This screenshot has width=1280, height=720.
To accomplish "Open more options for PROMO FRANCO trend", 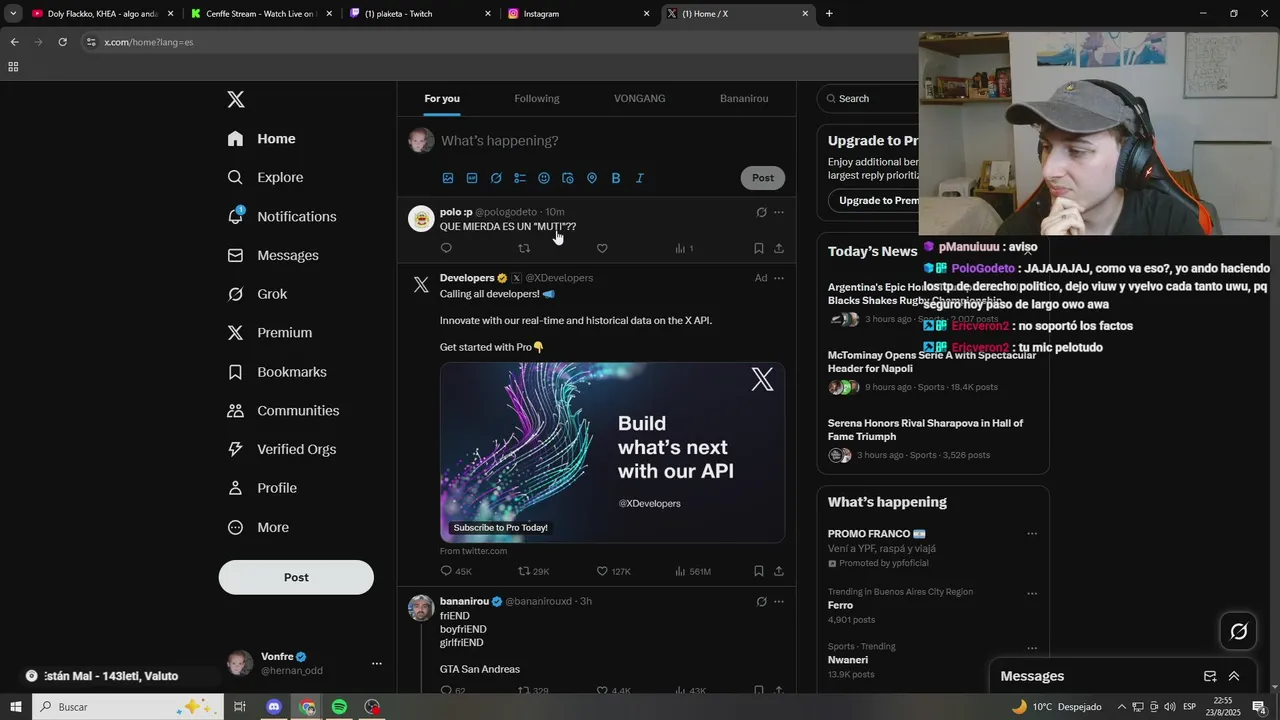I will click(1032, 534).
